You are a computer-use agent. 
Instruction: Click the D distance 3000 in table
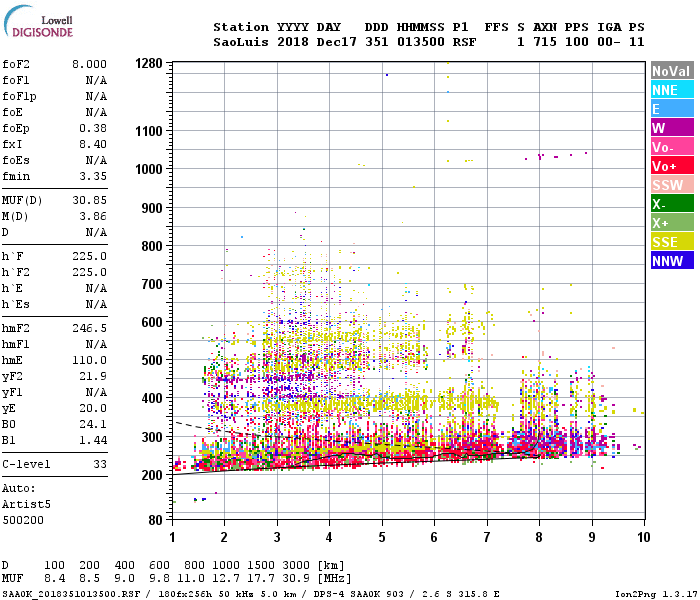(296, 566)
